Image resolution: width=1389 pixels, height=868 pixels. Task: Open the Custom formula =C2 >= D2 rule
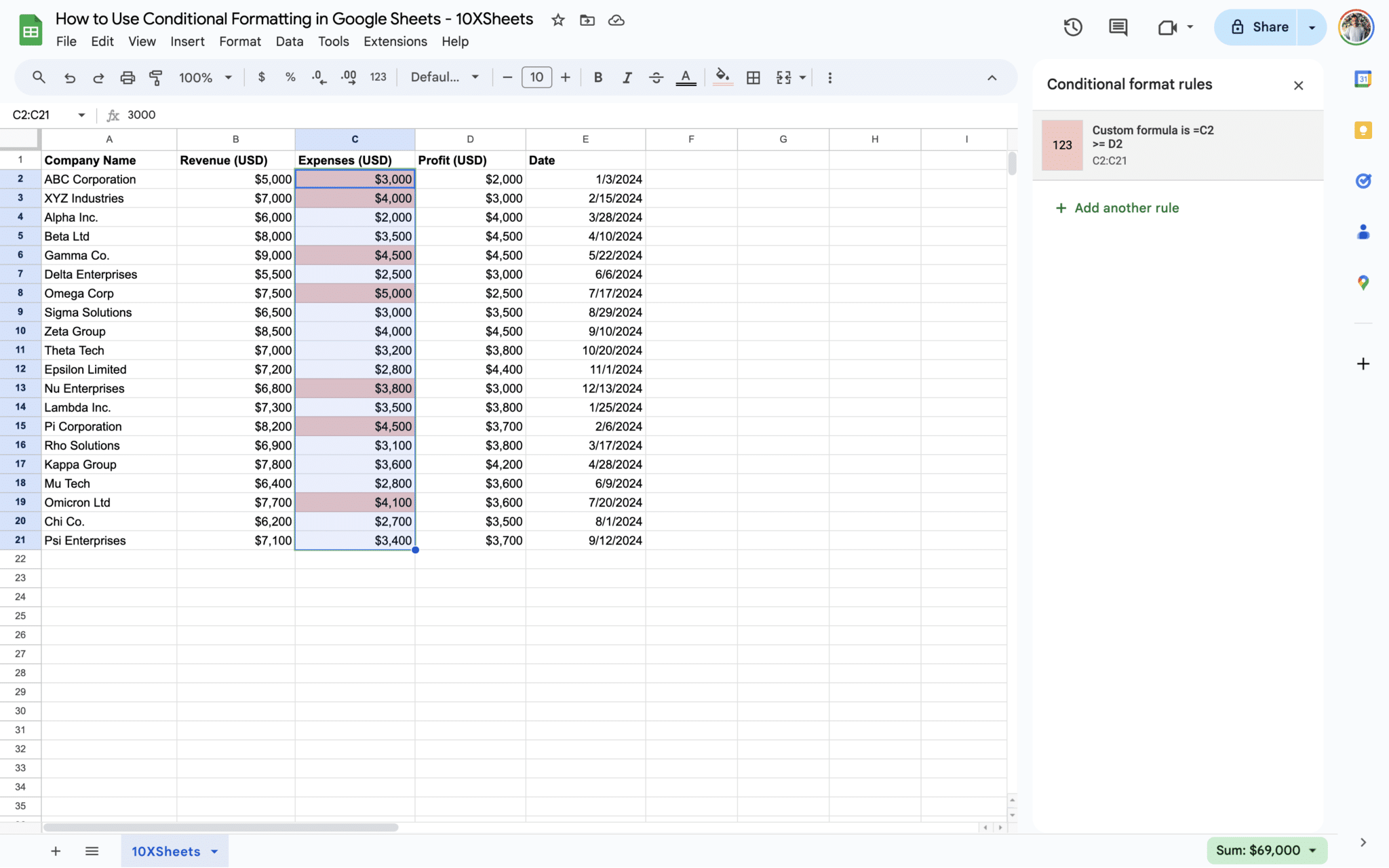click(x=1178, y=145)
